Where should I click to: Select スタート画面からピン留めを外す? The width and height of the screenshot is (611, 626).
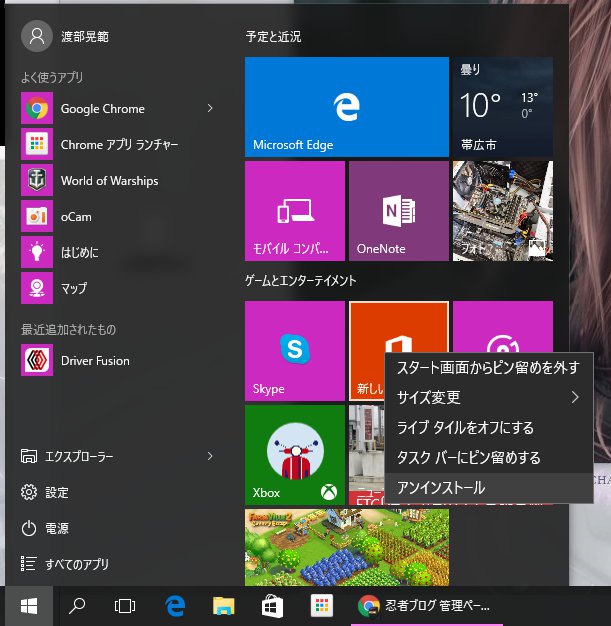[489, 367]
